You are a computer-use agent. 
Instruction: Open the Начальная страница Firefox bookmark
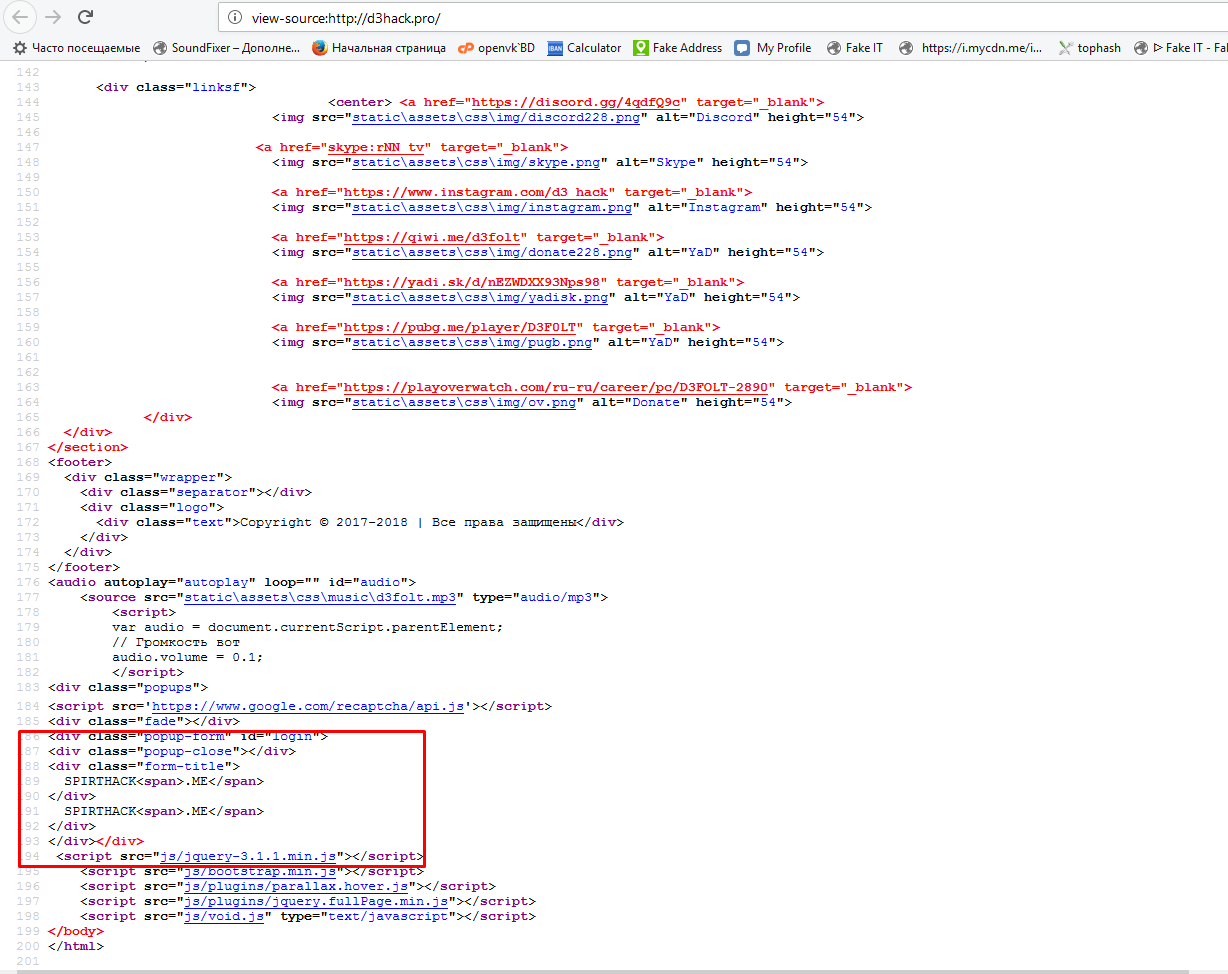(x=379, y=47)
